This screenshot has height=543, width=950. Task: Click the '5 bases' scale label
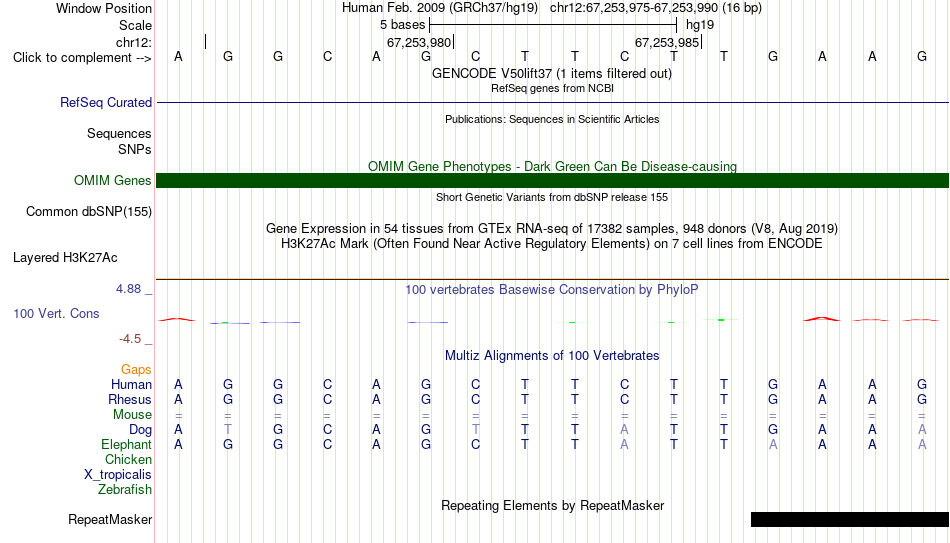click(403, 25)
